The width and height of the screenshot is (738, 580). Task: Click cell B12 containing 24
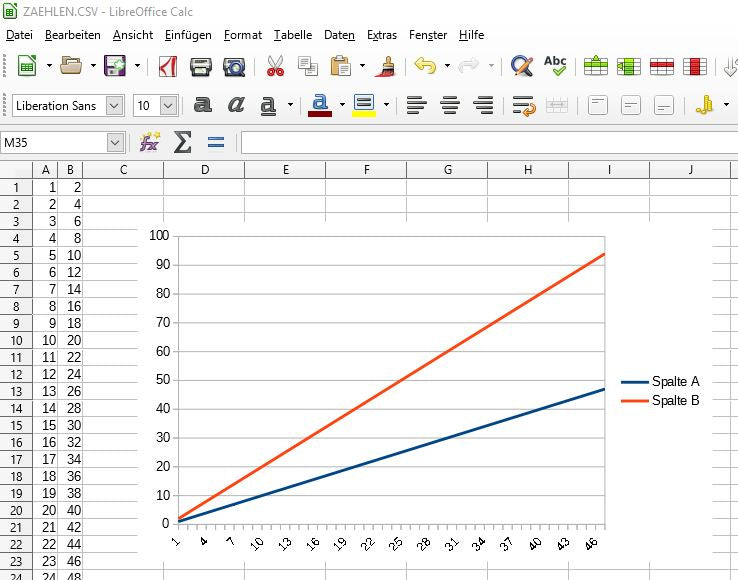pyautogui.click(x=70, y=374)
